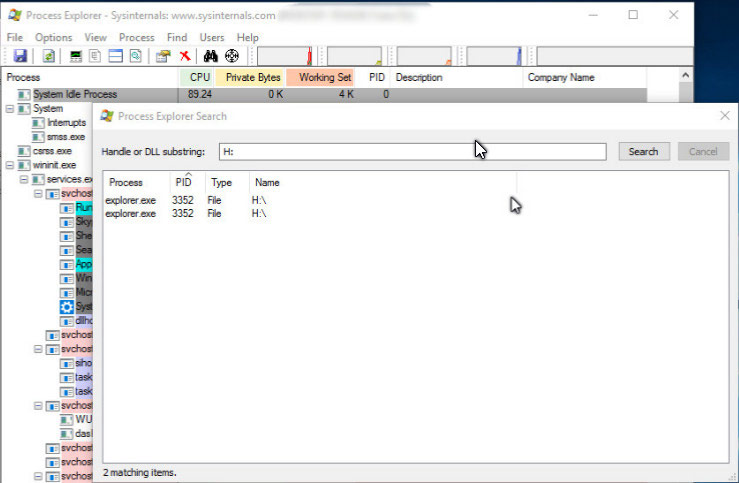Open the Options menu
Screen dimensions: 739x483
pyautogui.click(x=53, y=37)
